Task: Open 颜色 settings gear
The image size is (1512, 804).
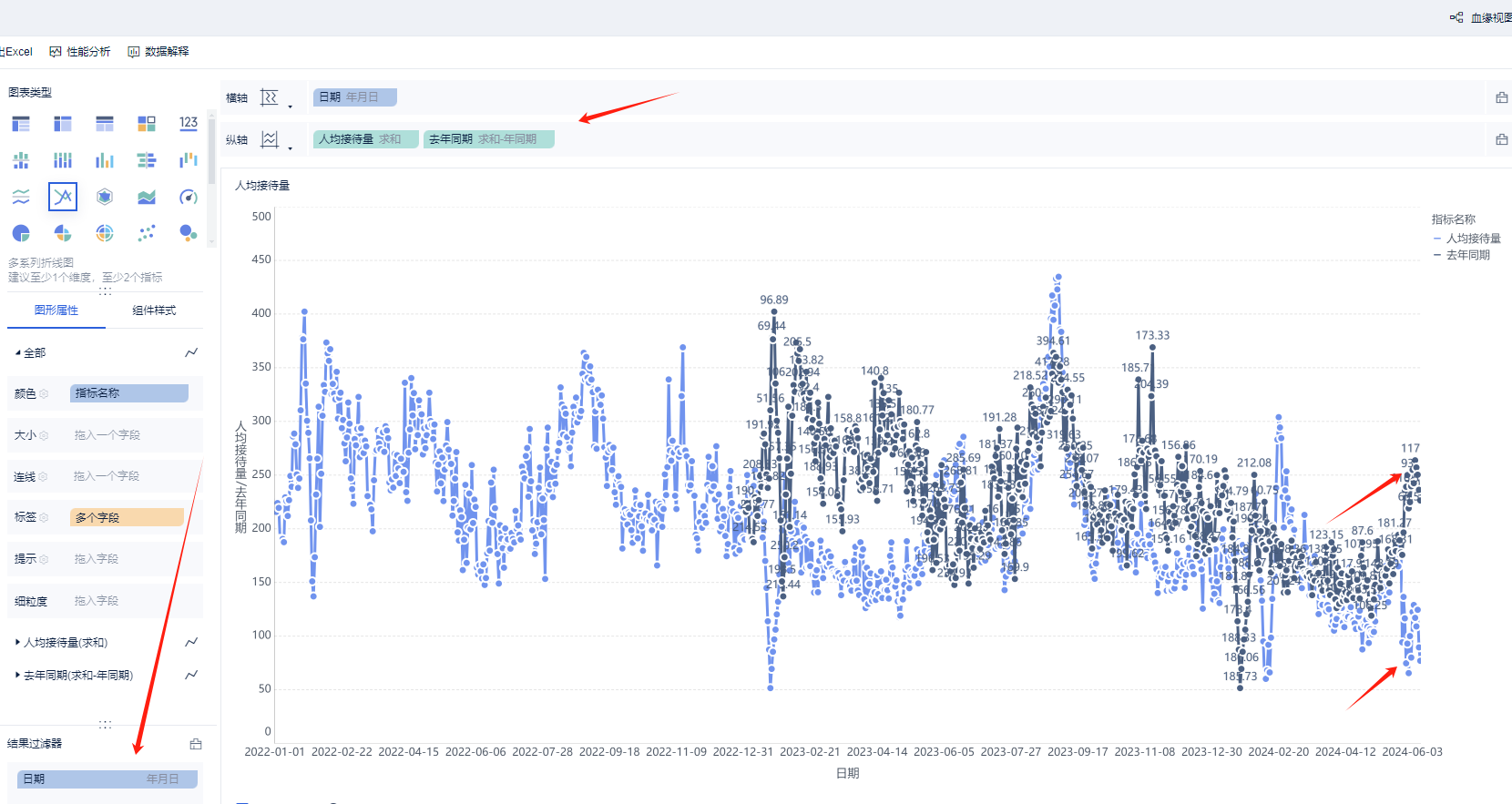Action: pyautogui.click(x=44, y=394)
